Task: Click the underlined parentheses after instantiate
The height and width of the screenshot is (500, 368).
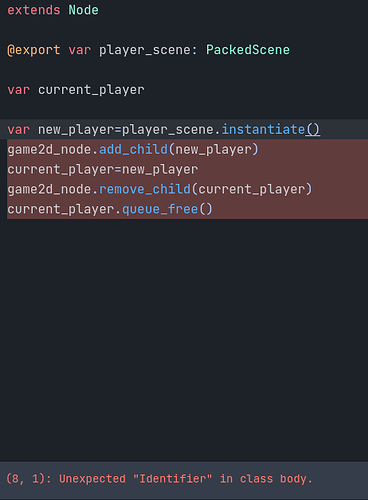Action: pos(313,129)
